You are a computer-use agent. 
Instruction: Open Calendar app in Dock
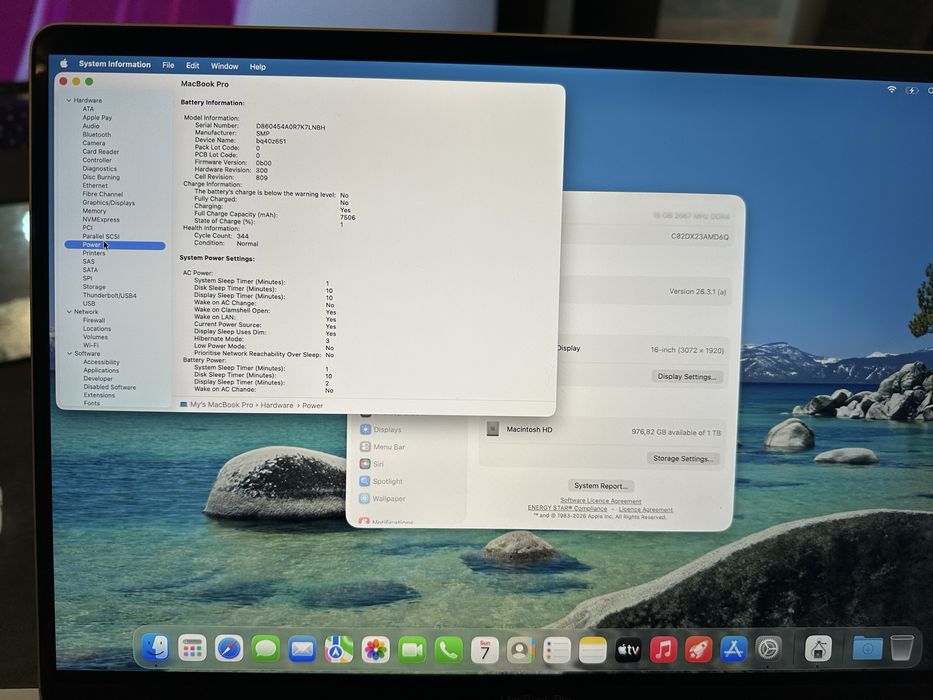(x=485, y=651)
